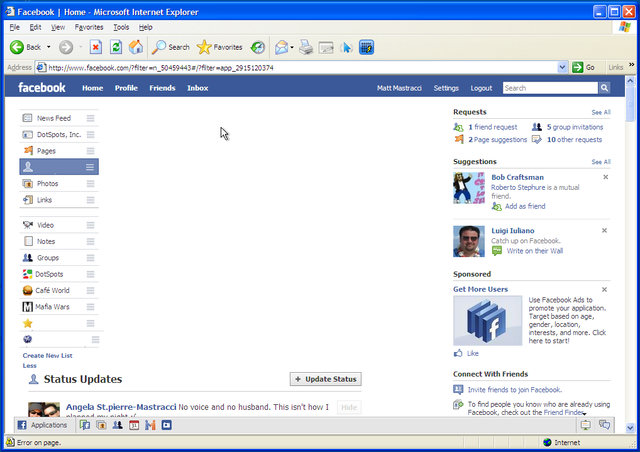Click Add as friend for Bob Craftsman
The image size is (640, 452).
[x=525, y=207]
